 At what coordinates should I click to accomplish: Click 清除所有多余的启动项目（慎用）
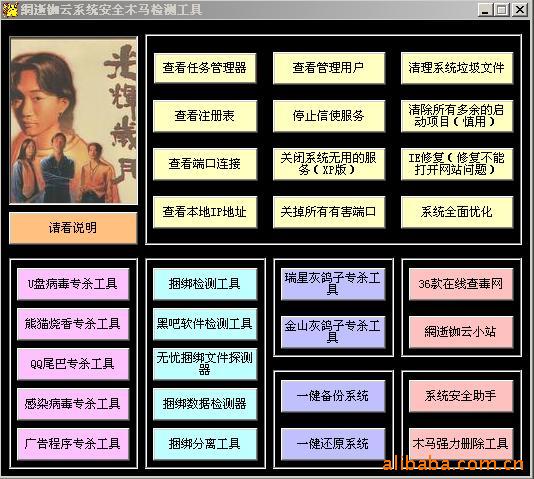point(457,116)
